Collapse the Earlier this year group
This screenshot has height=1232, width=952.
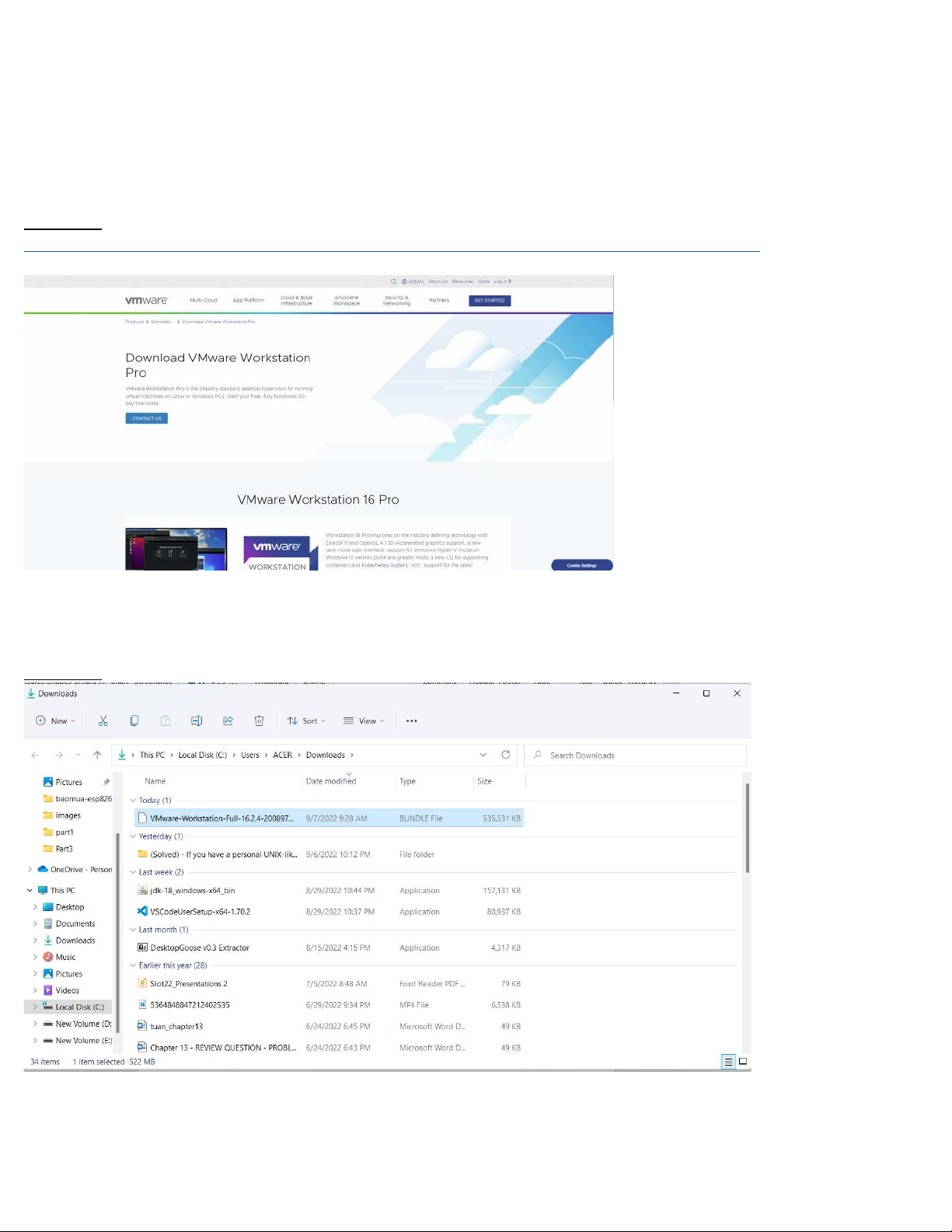pos(133,965)
